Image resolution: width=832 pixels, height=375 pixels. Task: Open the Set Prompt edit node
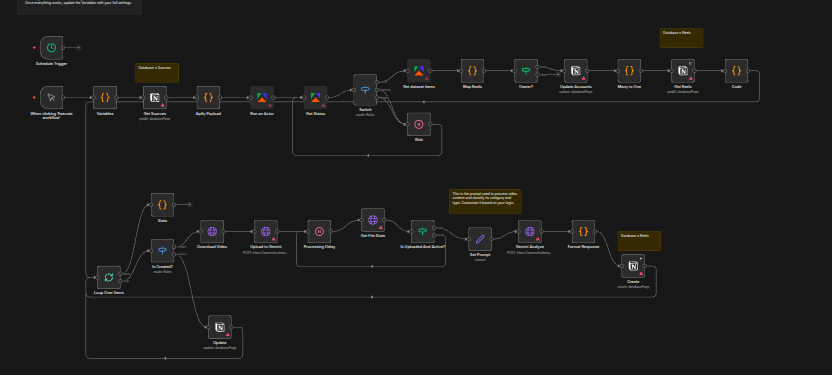(480, 239)
